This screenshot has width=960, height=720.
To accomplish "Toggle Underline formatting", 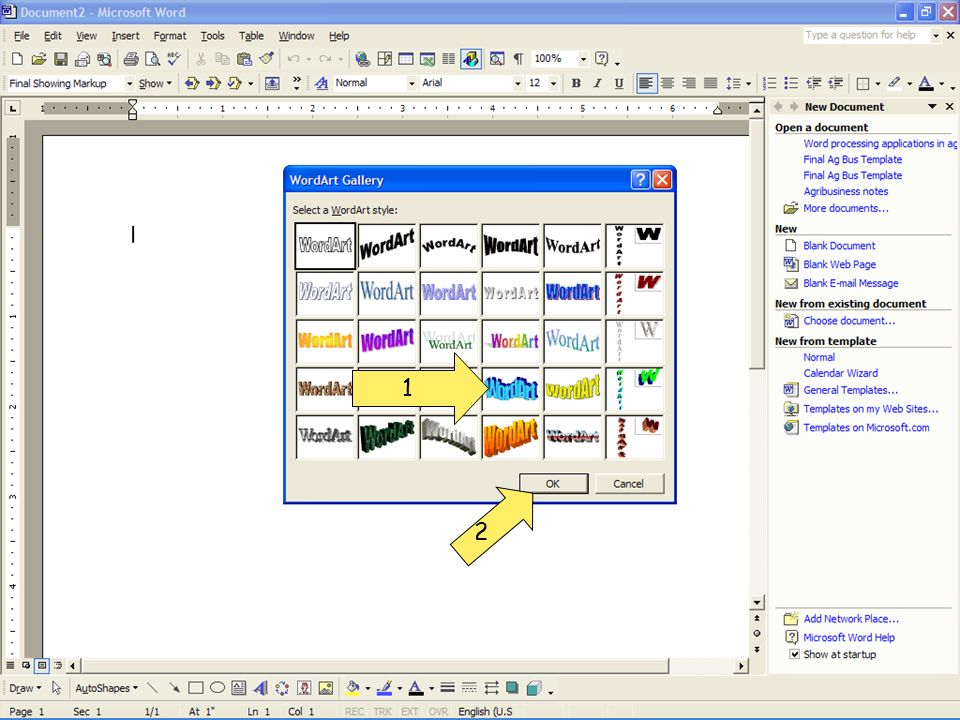I will [619, 83].
